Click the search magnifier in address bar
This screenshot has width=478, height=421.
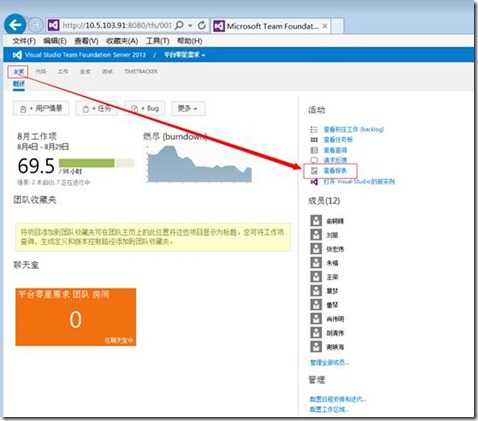point(179,25)
